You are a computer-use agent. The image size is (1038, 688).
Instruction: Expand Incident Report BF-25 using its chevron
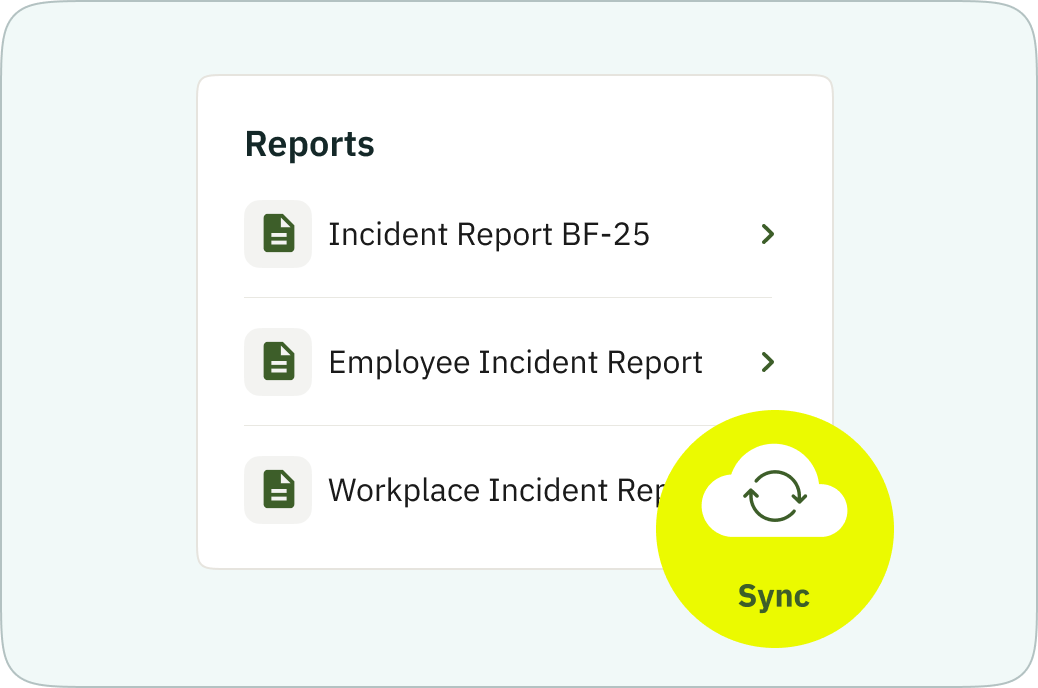(x=767, y=234)
